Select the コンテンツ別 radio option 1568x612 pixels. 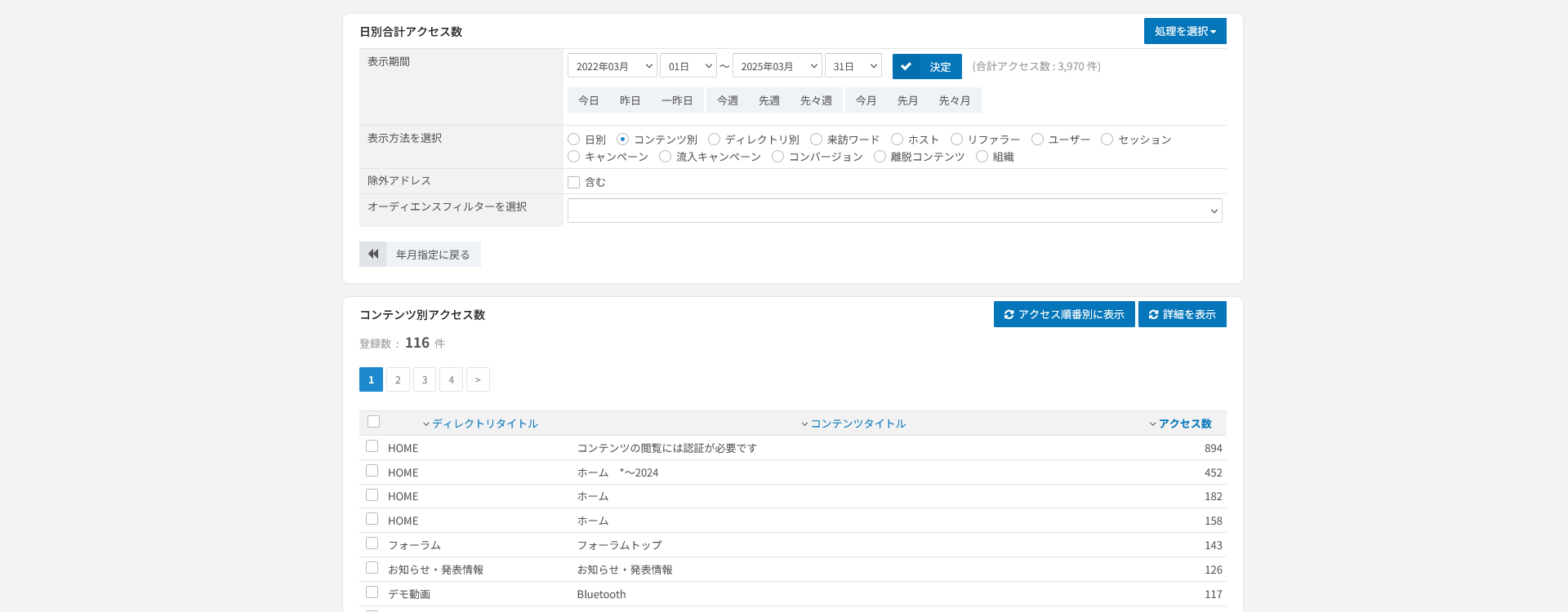pos(622,140)
